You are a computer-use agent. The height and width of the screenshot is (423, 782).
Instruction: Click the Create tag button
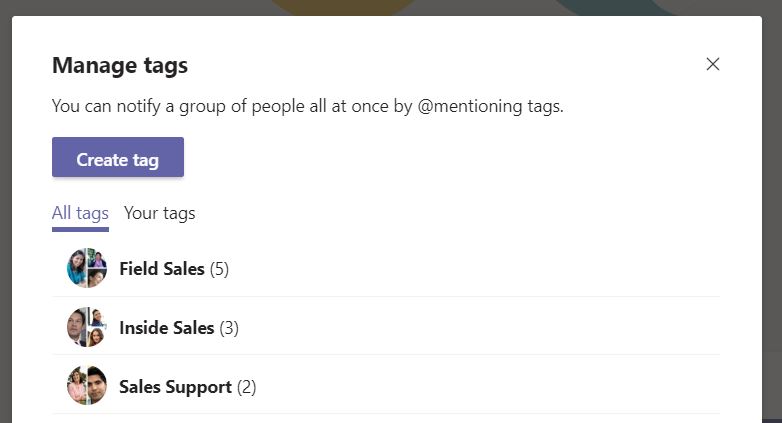pyautogui.click(x=118, y=159)
